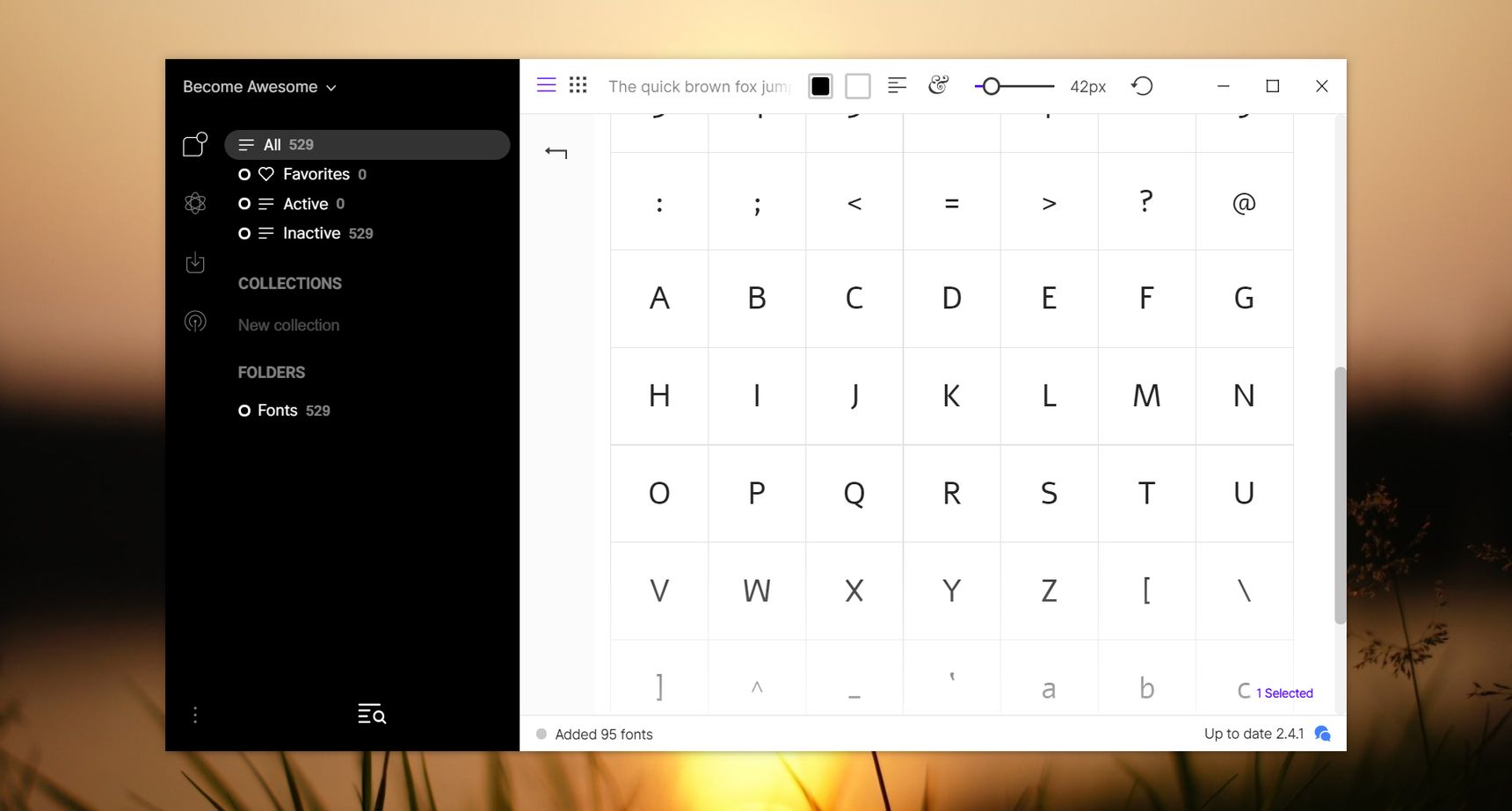Select the Inactive 529 filter

pyautogui.click(x=328, y=233)
